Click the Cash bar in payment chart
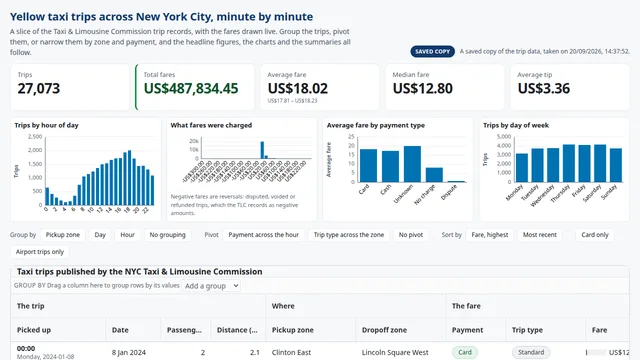 coord(390,167)
